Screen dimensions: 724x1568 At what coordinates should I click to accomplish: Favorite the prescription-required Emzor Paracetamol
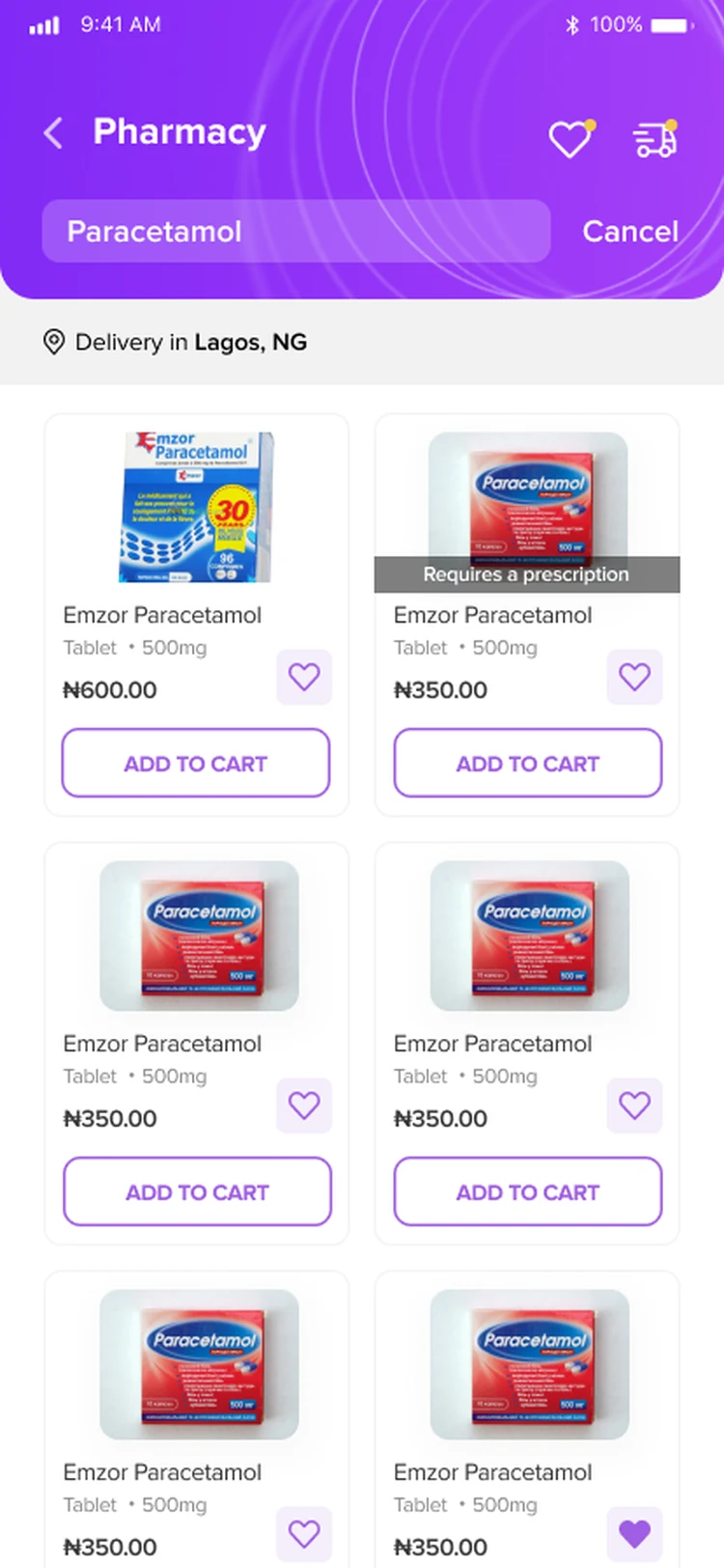point(634,677)
